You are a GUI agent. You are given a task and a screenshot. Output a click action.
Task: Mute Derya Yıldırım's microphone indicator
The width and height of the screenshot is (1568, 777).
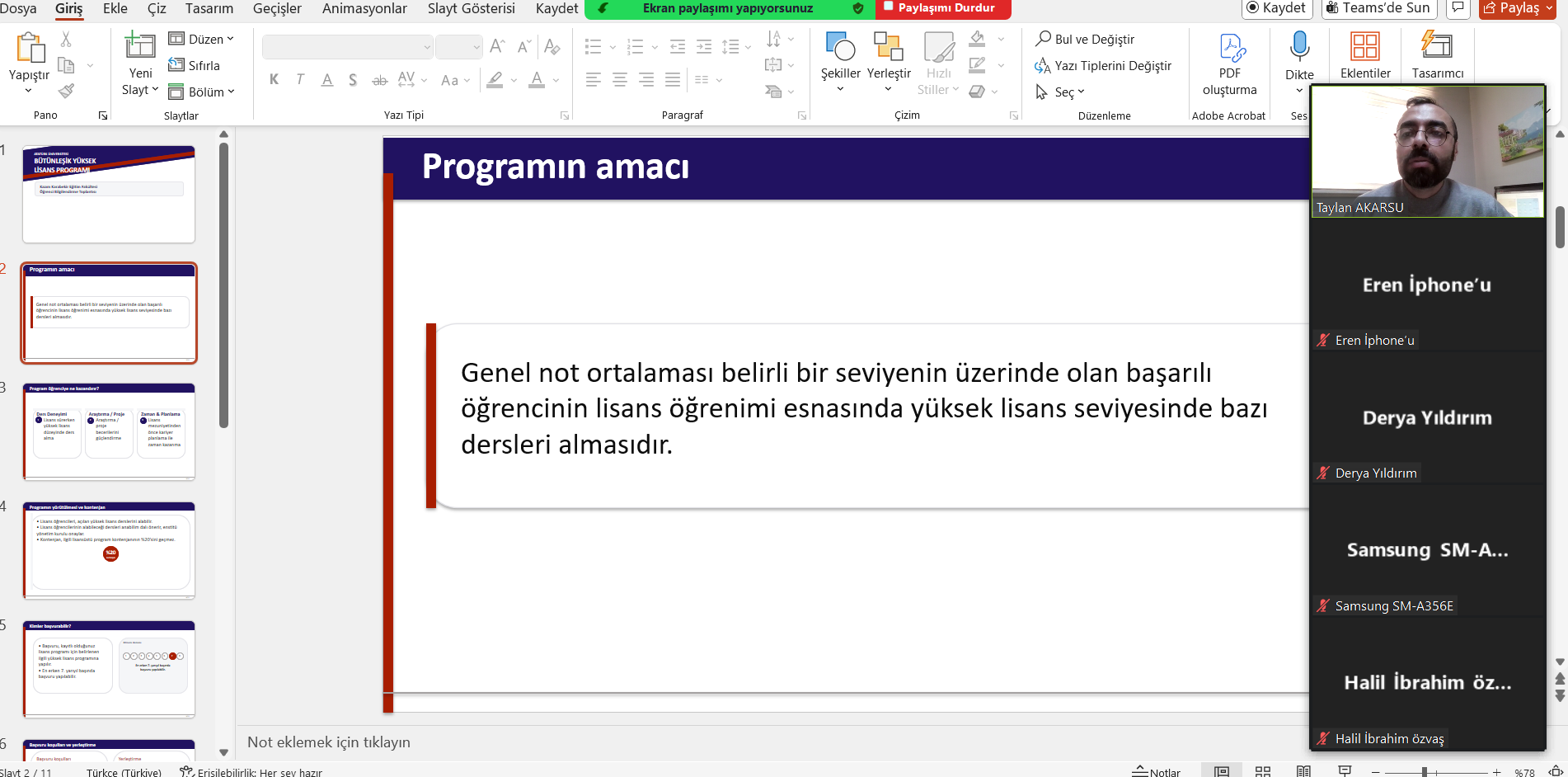pyautogui.click(x=1324, y=473)
